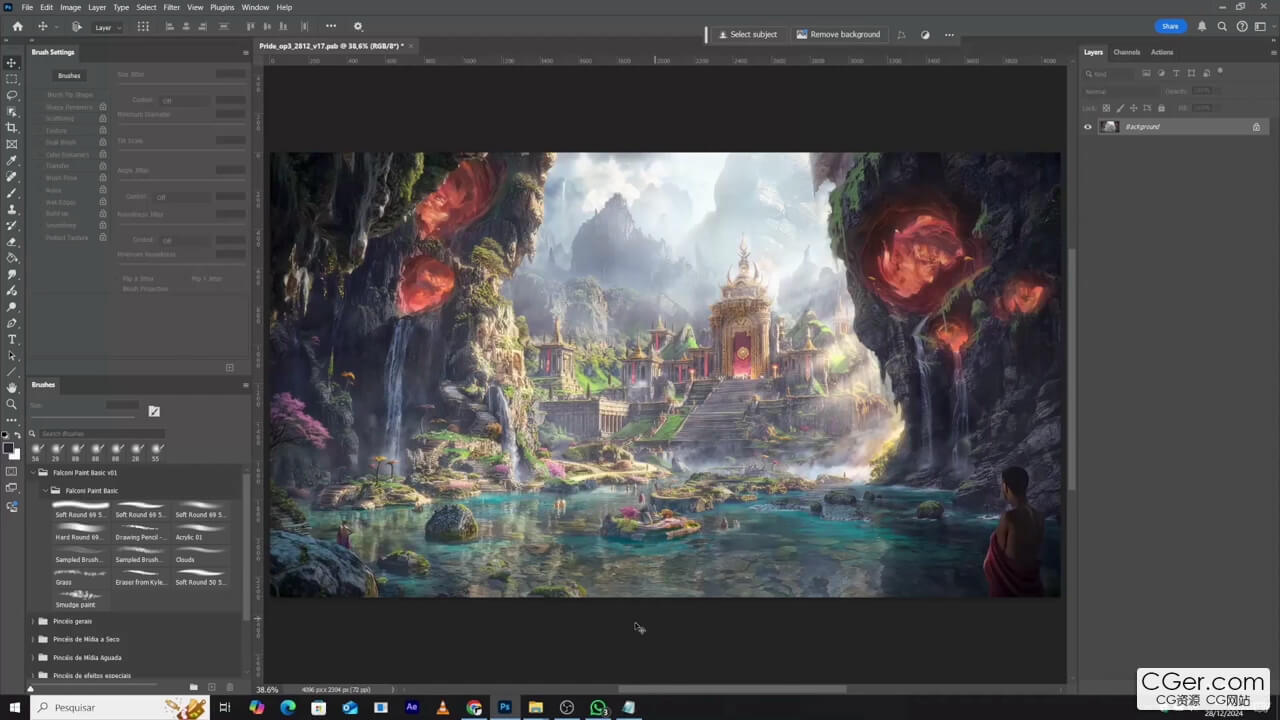1280x720 pixels.
Task: Select the Object Selection tool
Action: coord(12,111)
